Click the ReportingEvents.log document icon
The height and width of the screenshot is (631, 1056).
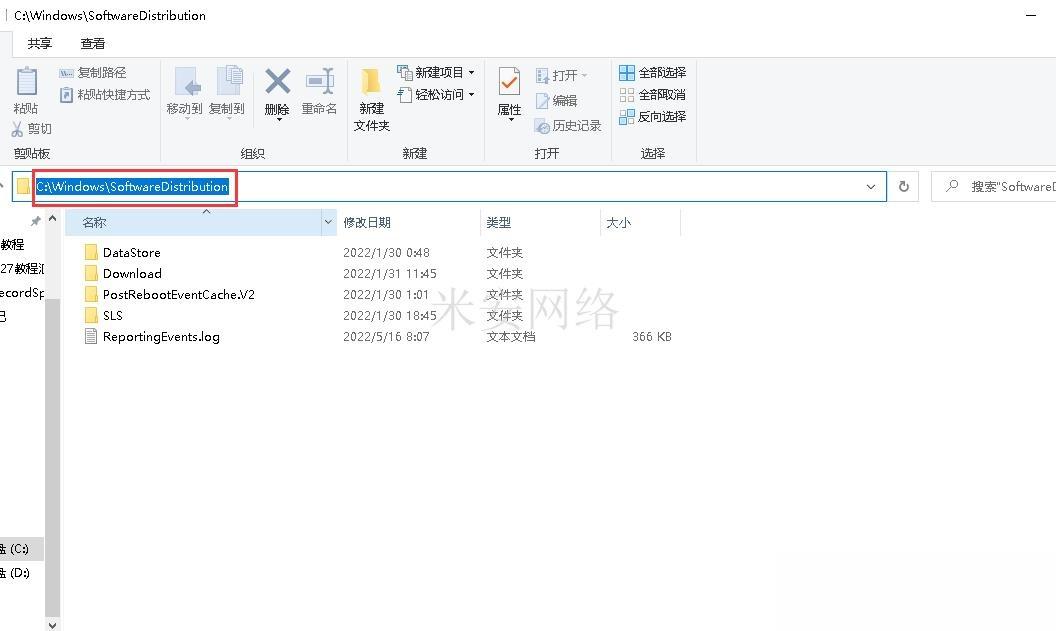(x=91, y=337)
